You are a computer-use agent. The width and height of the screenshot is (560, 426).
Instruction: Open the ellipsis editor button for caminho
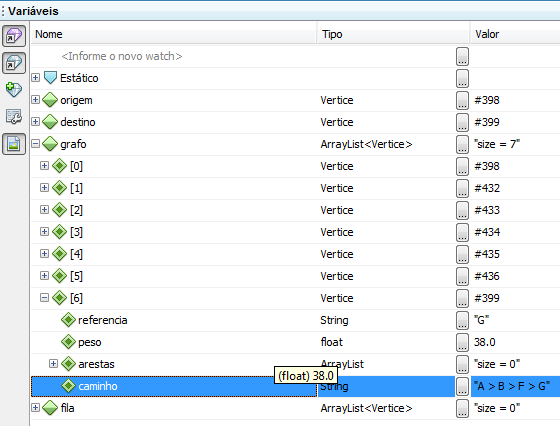tap(462, 386)
